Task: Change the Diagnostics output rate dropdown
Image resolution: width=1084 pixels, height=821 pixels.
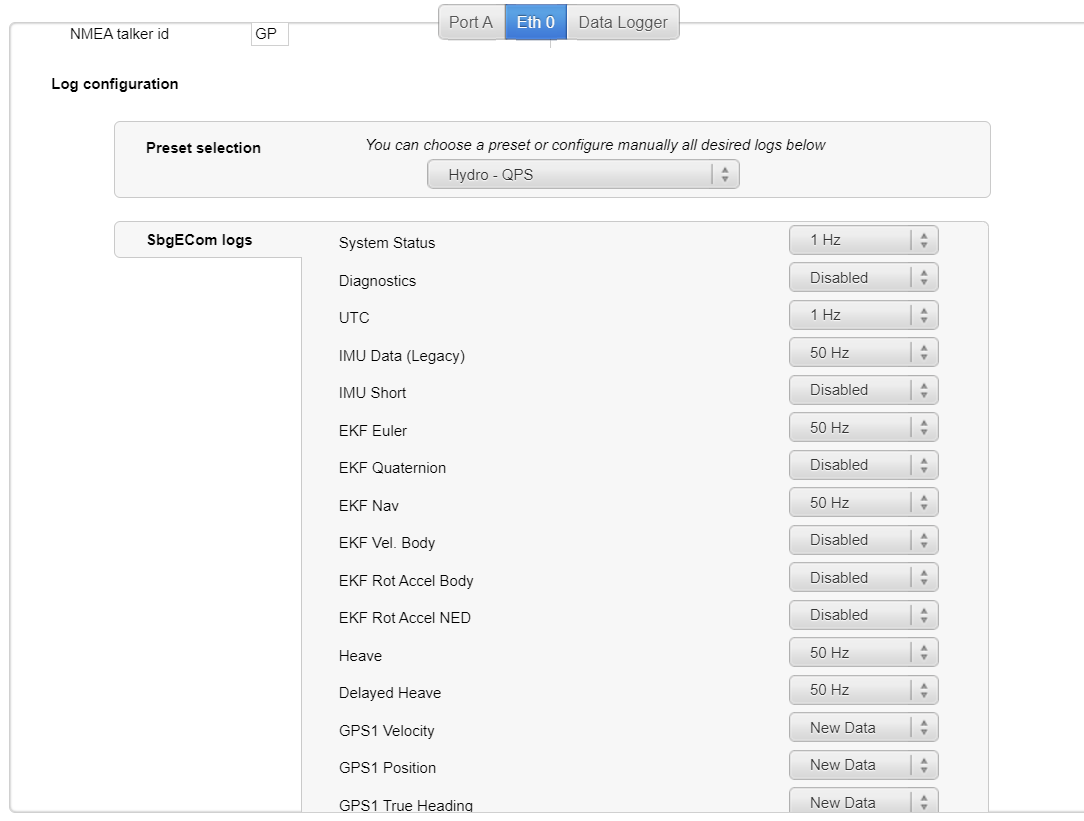Action: click(x=863, y=278)
